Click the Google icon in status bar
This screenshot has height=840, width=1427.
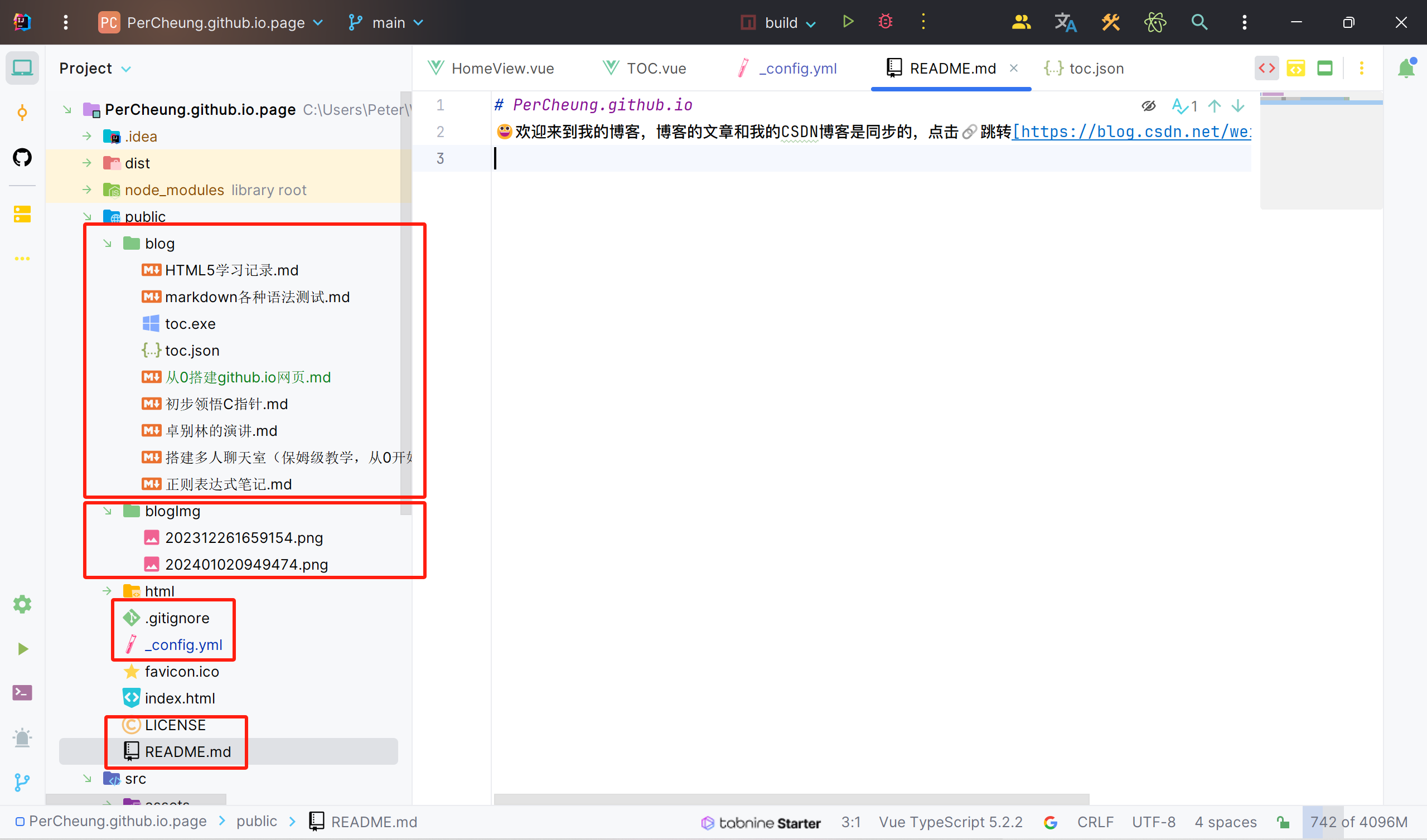[x=1051, y=822]
